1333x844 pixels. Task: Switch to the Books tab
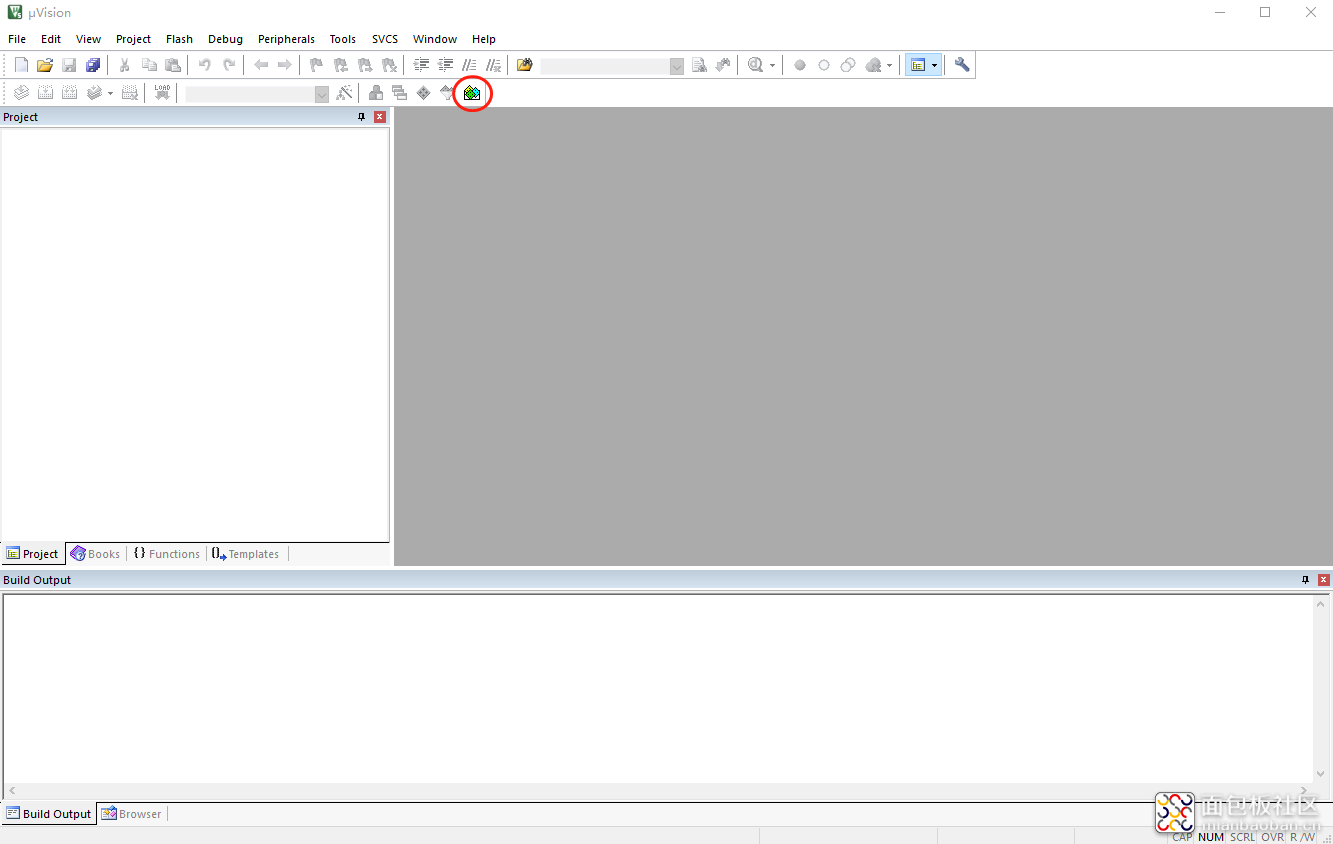pyautogui.click(x=96, y=554)
